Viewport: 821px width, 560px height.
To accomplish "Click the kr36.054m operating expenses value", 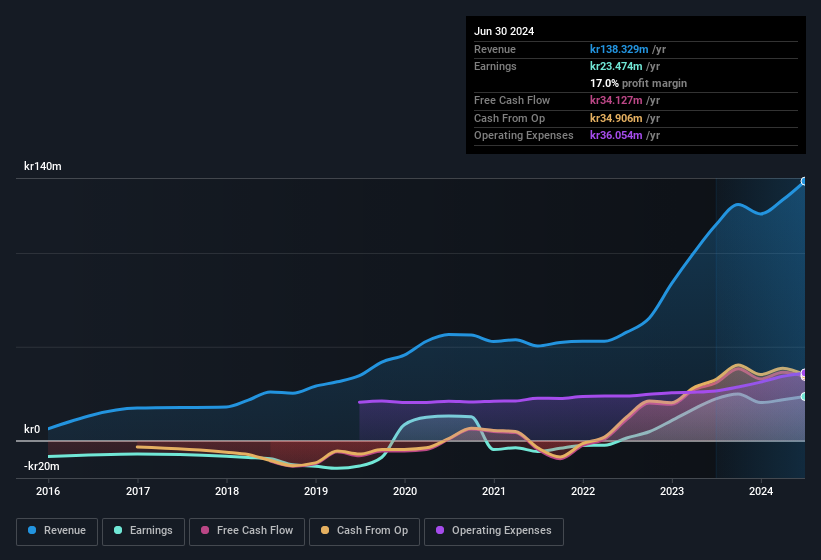I will tap(616, 136).
